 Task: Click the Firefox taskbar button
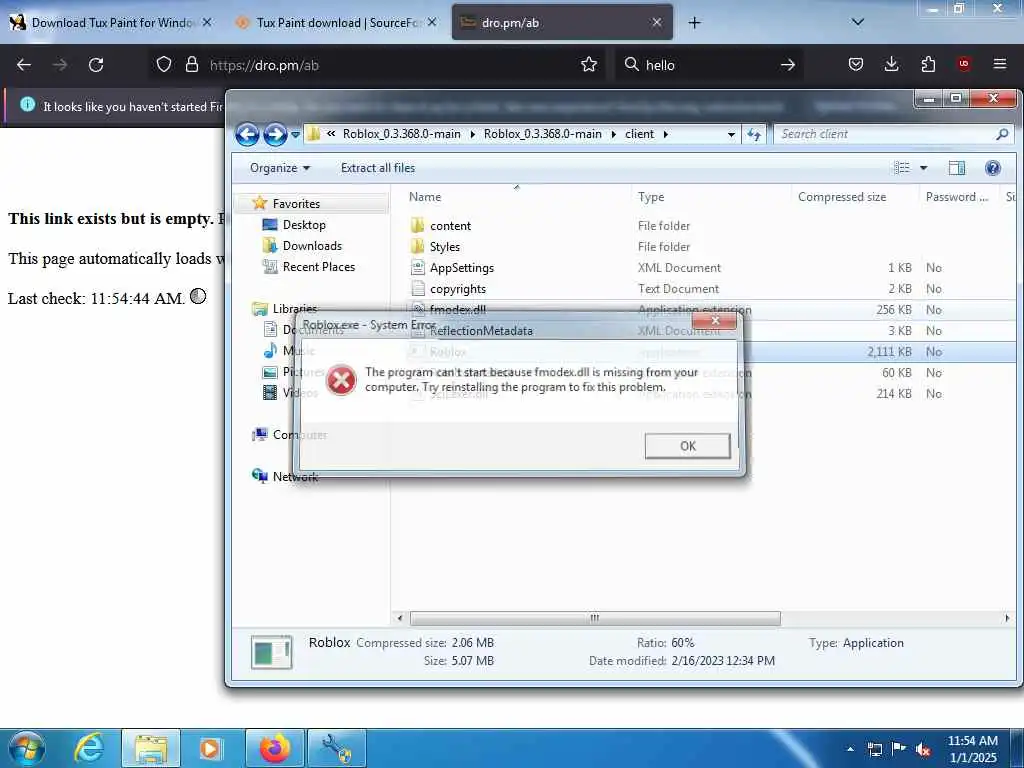click(275, 748)
